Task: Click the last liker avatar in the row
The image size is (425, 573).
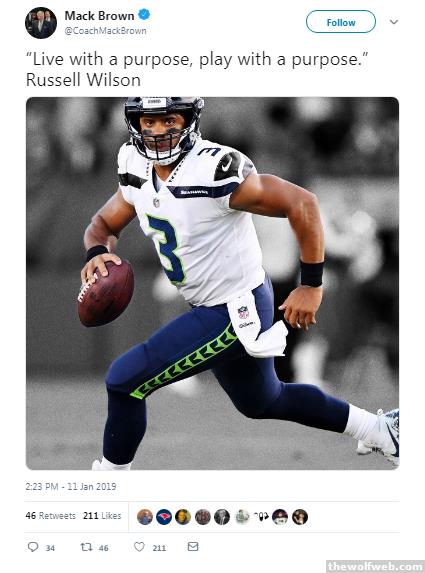Action: pyautogui.click(x=300, y=517)
